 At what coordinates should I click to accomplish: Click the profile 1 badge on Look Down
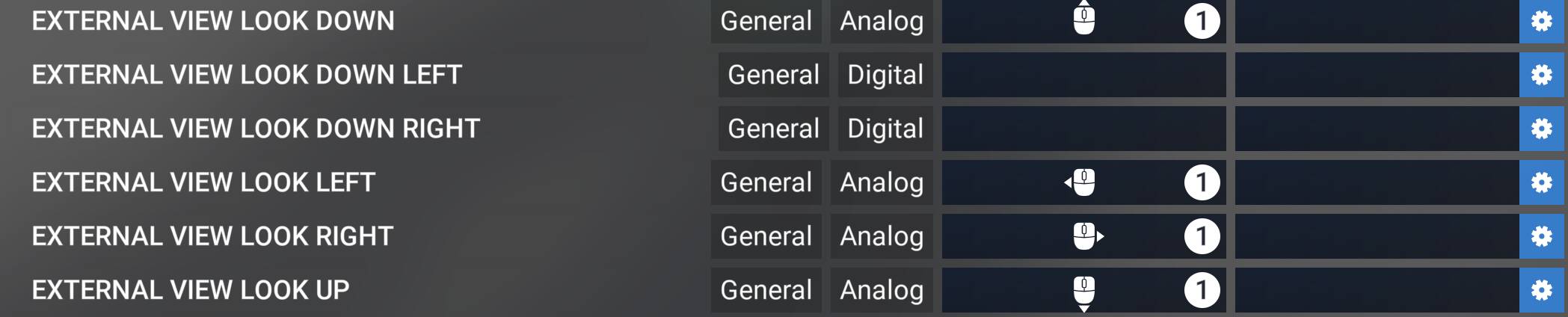[1202, 21]
